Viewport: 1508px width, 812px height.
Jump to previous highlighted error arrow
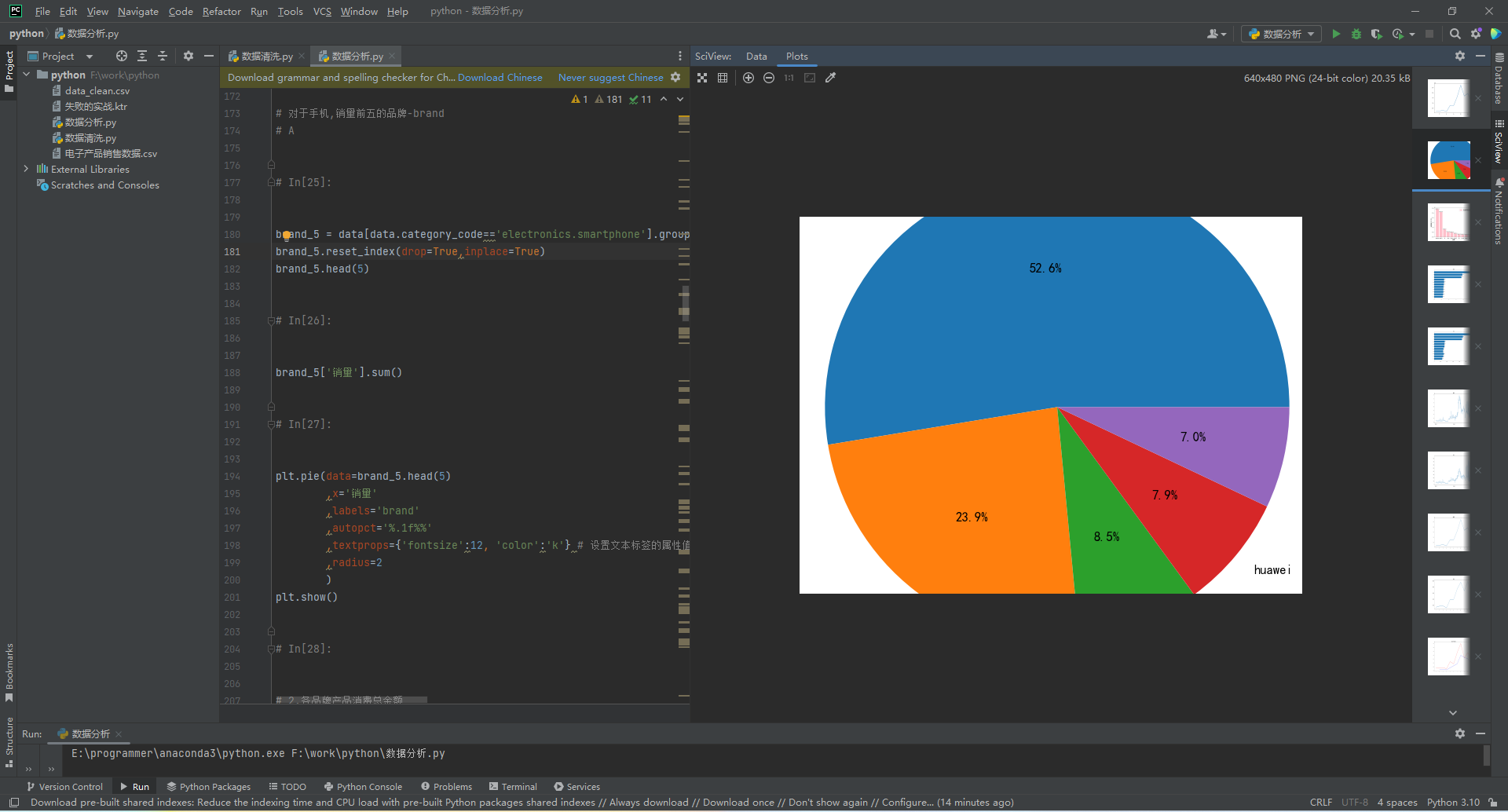click(x=664, y=99)
